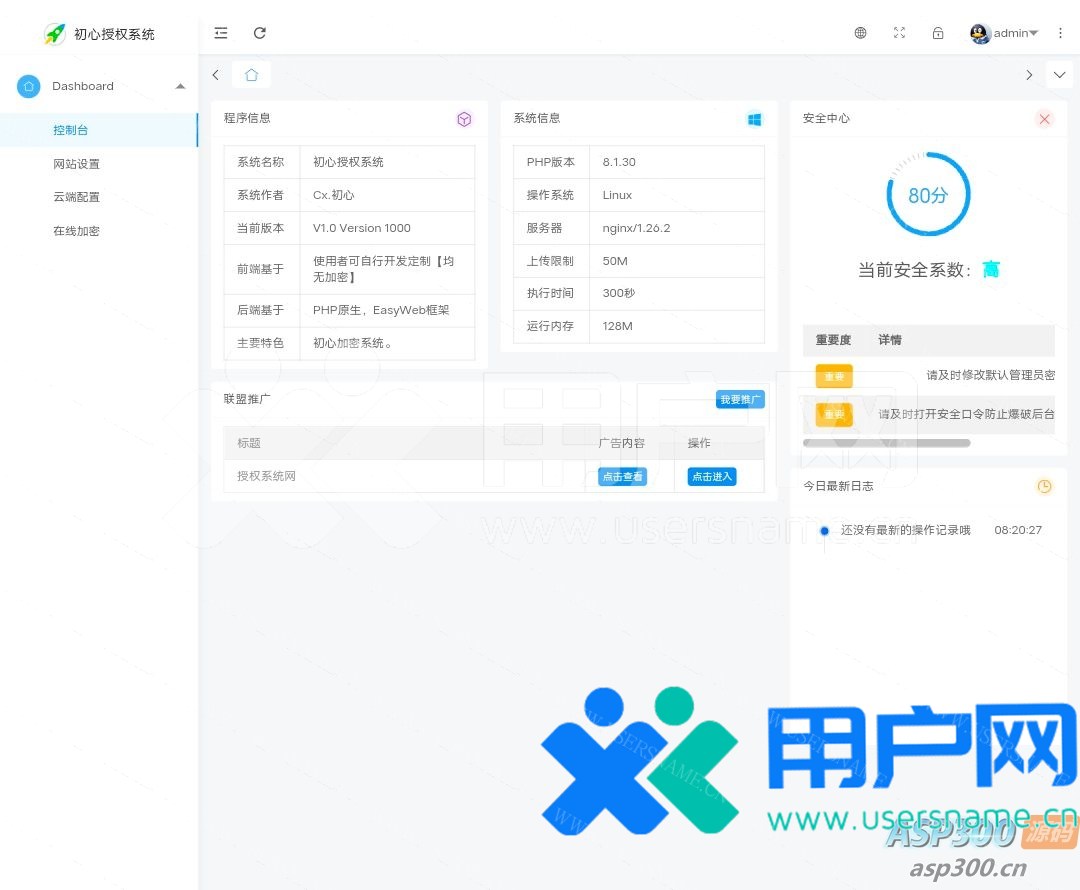This screenshot has height=890, width=1080.
Task: Click the Windows icon in 系统信息
Action: (754, 119)
